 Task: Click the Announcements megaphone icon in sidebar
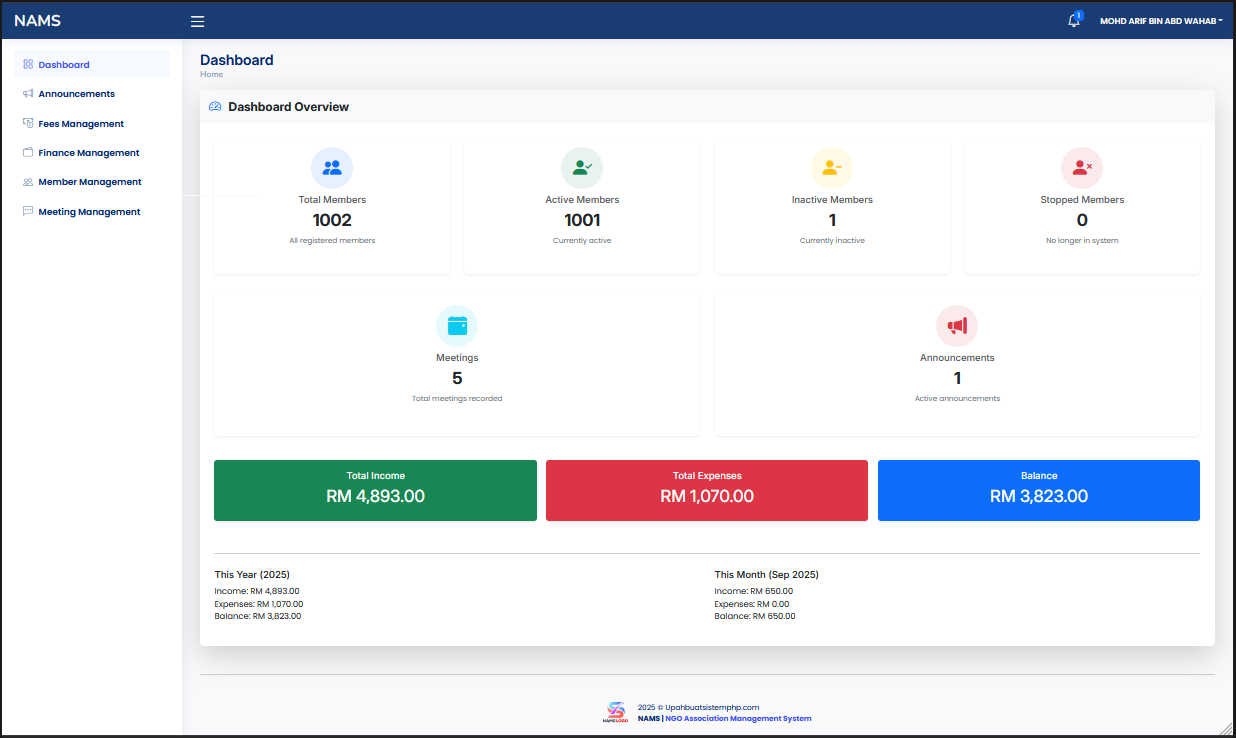click(28, 94)
